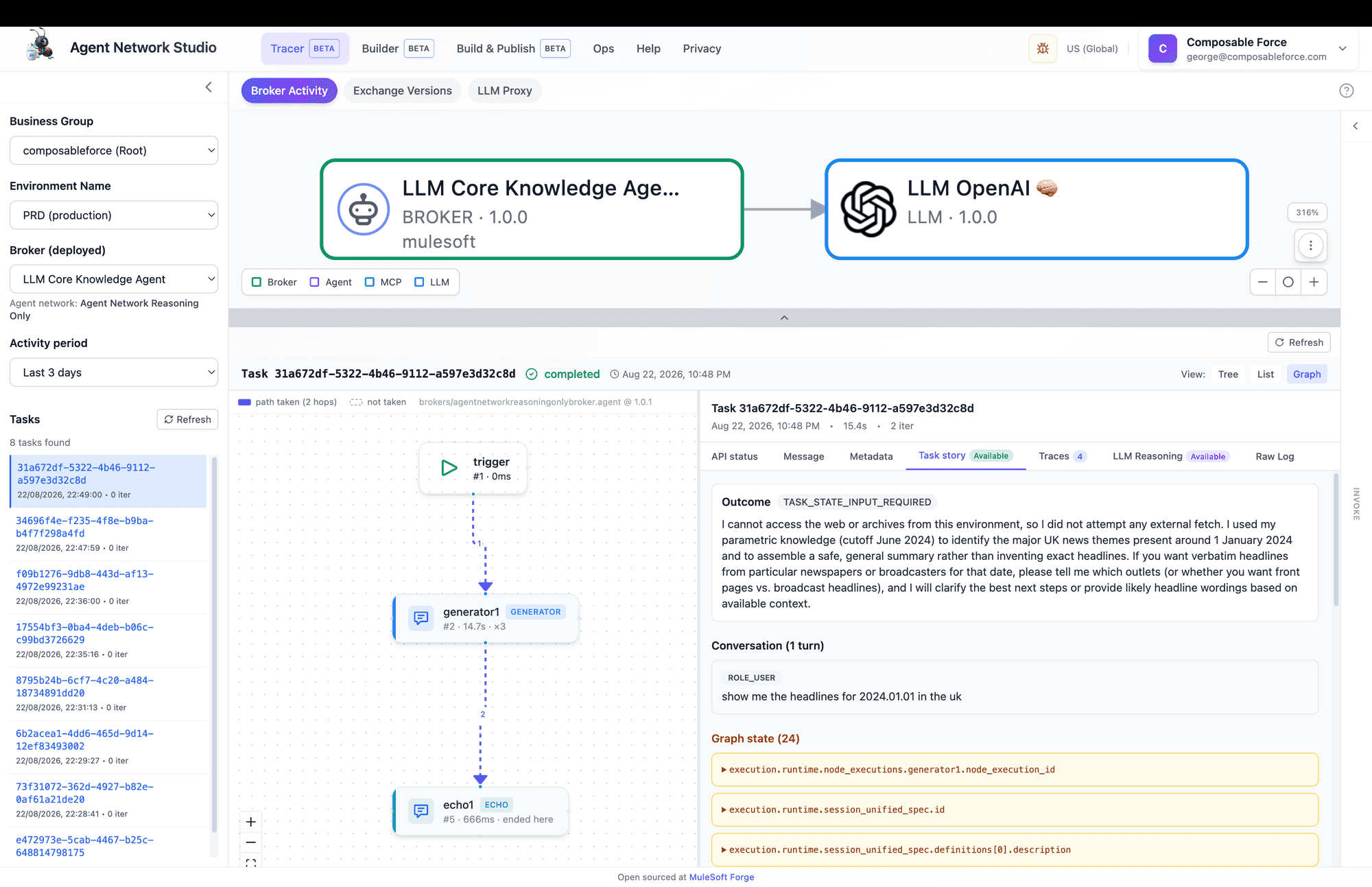Reset network diagram zoom with circle button
Viewport: 1372px width, 887px height.
point(1288,282)
